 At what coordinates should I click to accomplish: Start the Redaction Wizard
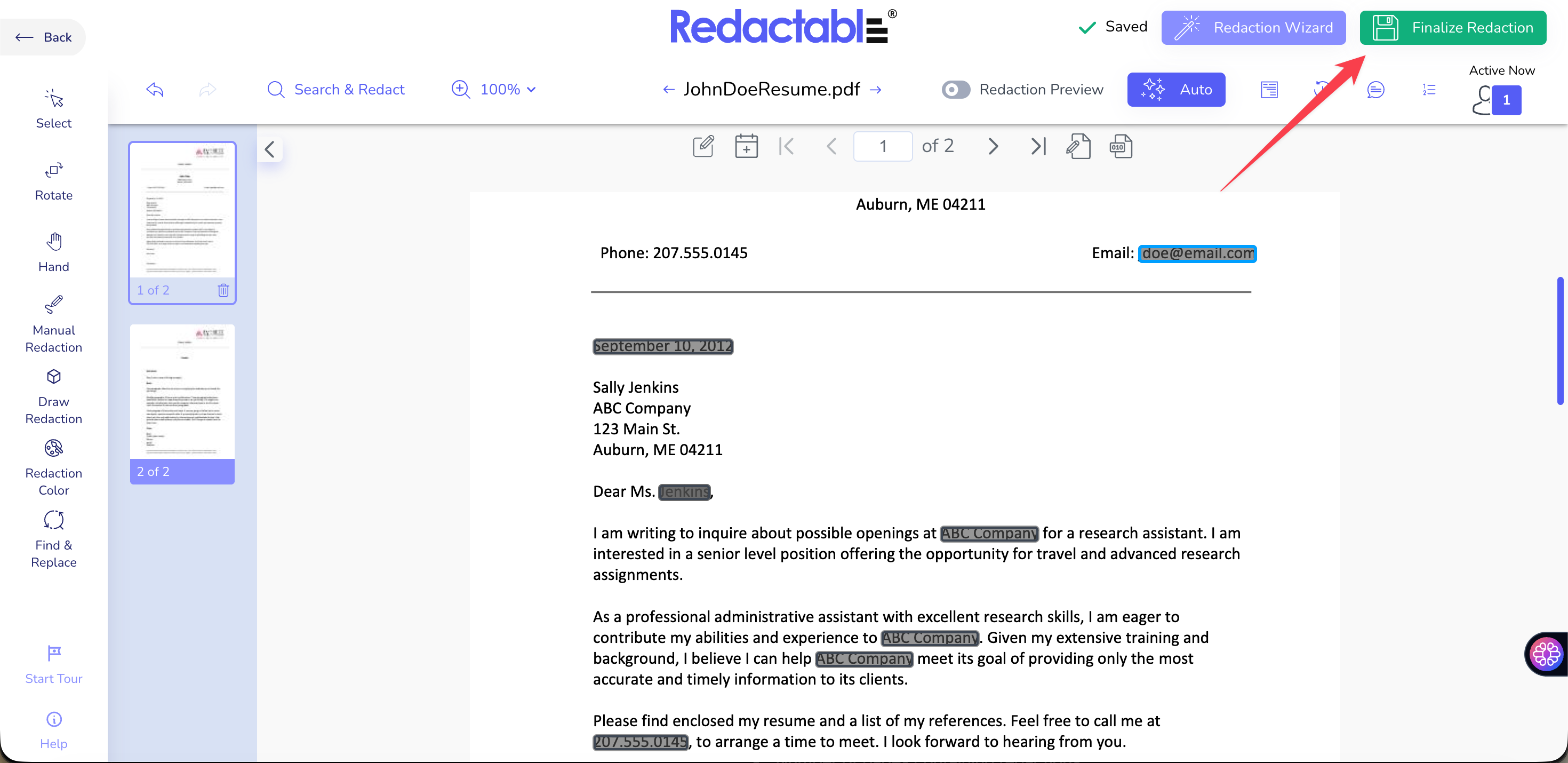click(x=1253, y=27)
